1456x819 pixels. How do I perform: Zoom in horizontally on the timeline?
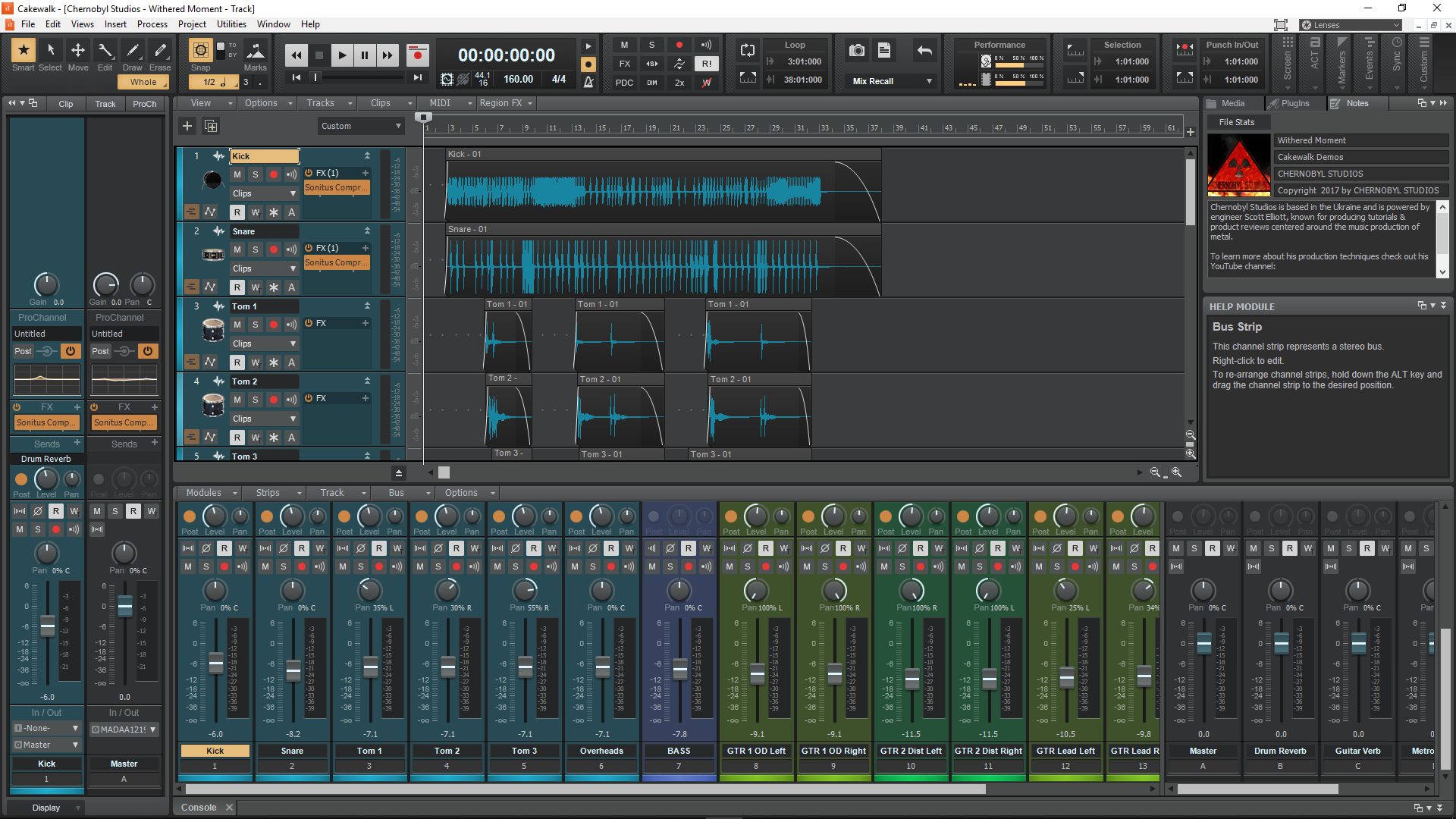click(x=1176, y=472)
